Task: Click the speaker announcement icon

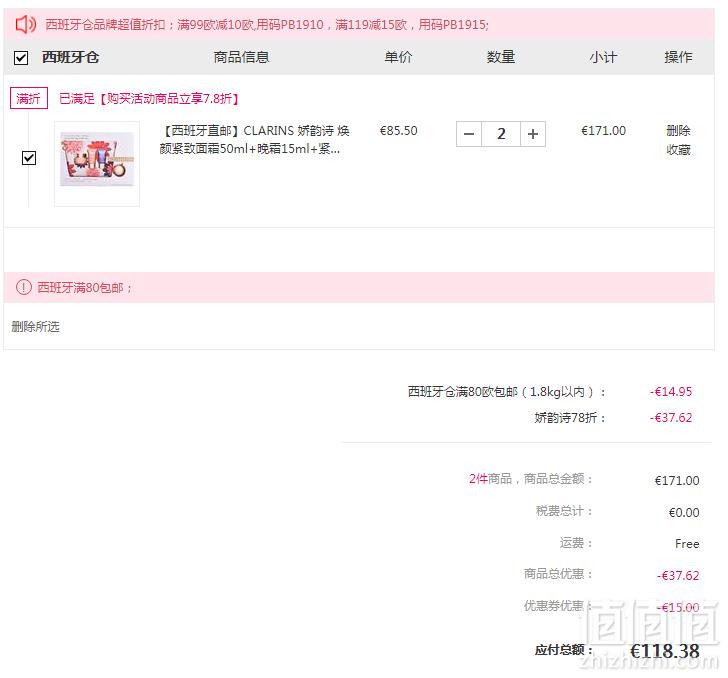Action: tap(26, 24)
